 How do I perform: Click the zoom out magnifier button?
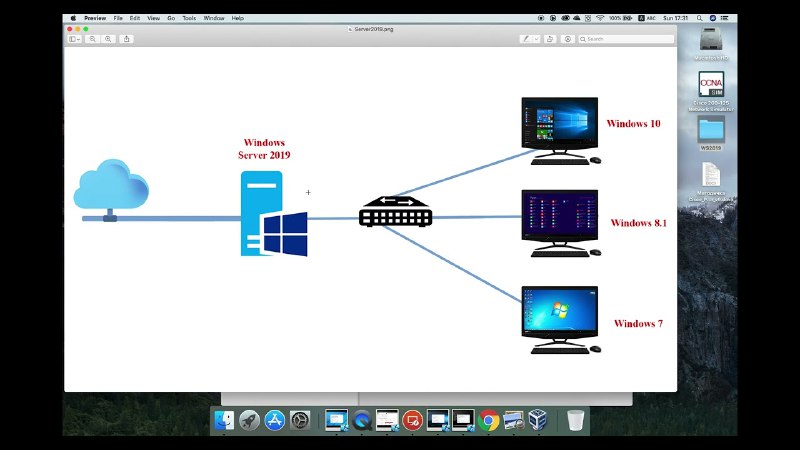[x=92, y=39]
